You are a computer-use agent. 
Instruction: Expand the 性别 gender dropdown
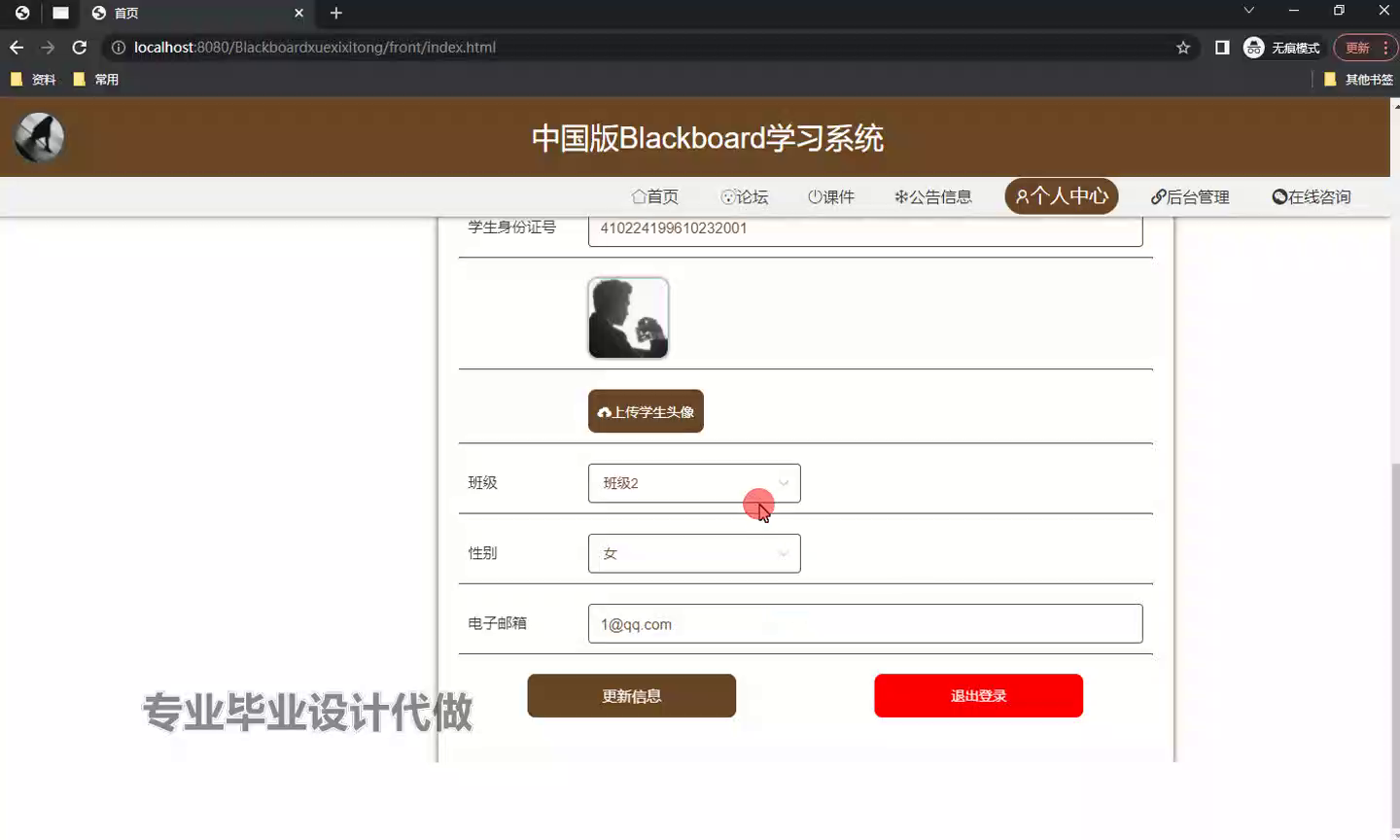point(694,553)
